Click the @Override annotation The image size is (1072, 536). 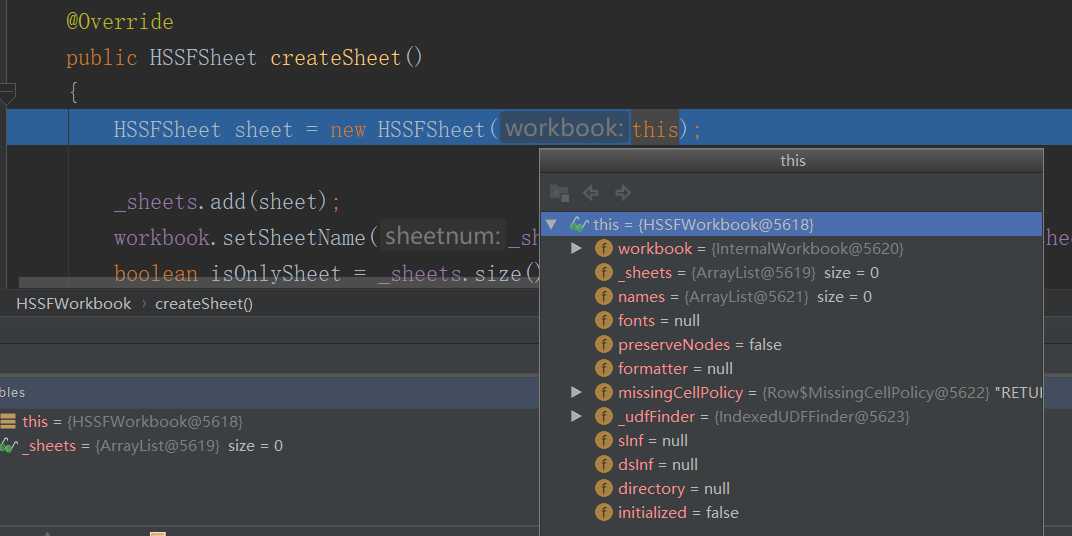[120, 22]
